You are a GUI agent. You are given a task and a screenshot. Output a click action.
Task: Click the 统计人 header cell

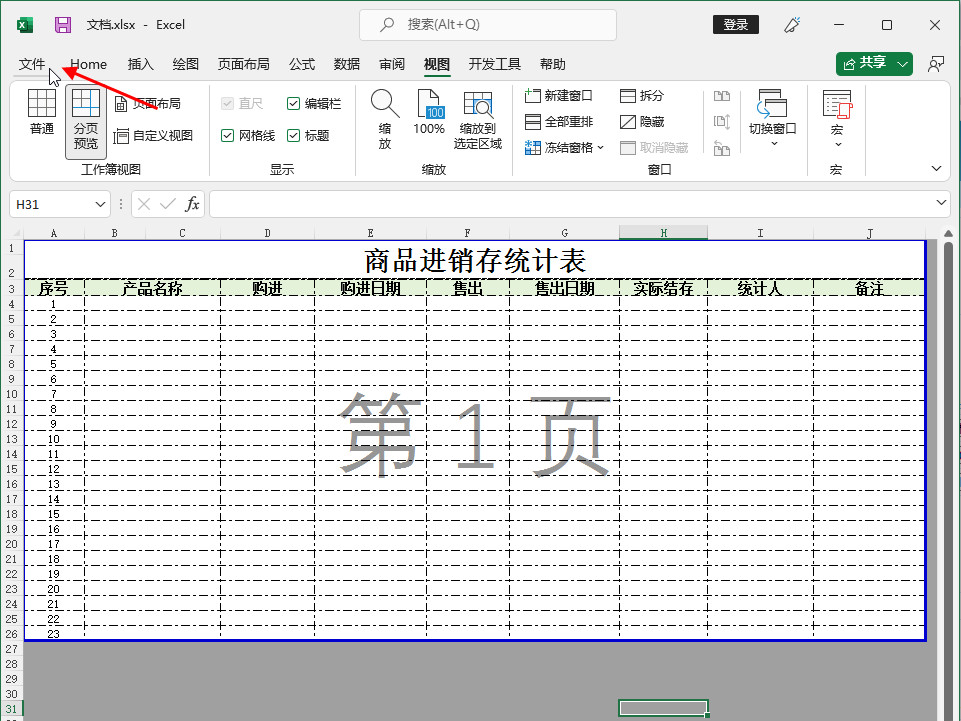tap(760, 288)
